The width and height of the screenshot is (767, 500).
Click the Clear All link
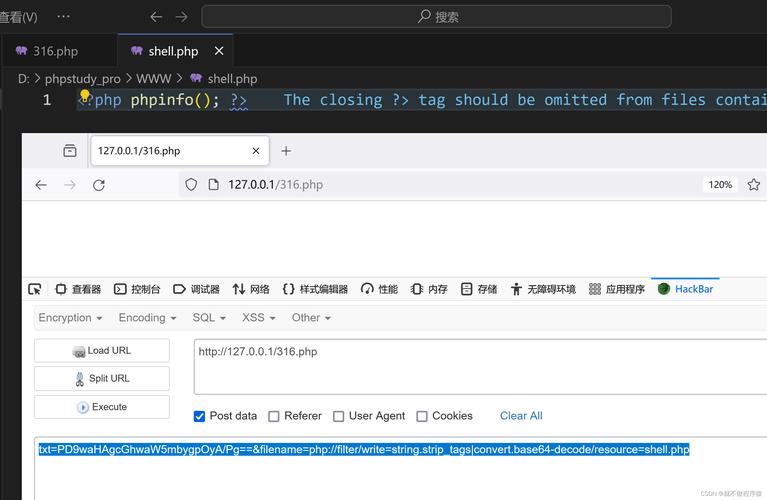point(521,416)
